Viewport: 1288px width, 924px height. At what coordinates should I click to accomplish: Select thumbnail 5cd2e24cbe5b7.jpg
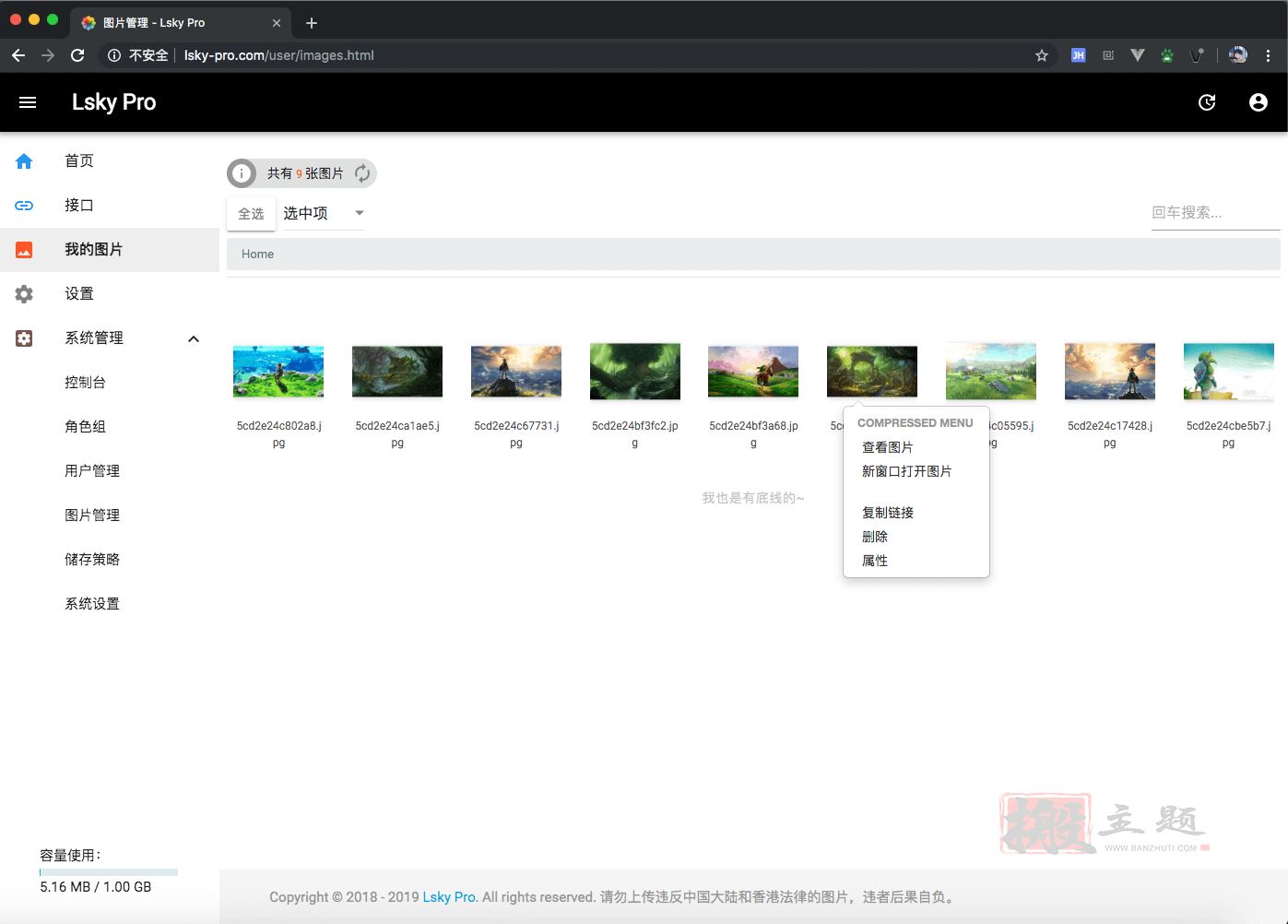pyautogui.click(x=1229, y=371)
